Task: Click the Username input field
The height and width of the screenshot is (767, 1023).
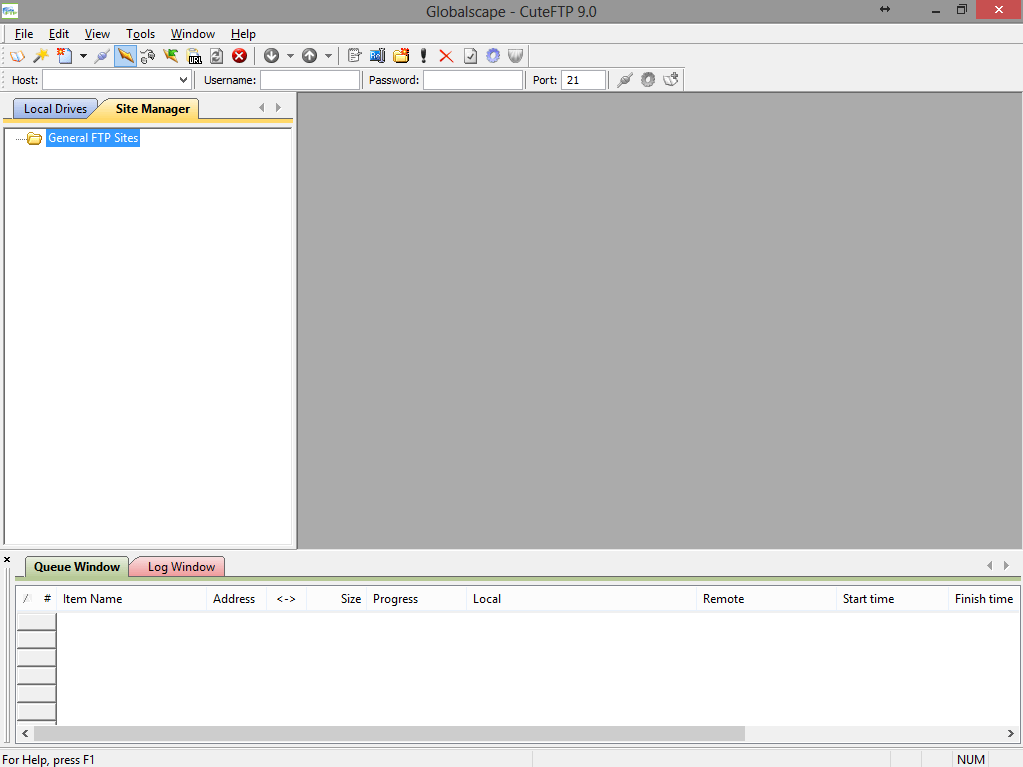Action: [x=309, y=80]
